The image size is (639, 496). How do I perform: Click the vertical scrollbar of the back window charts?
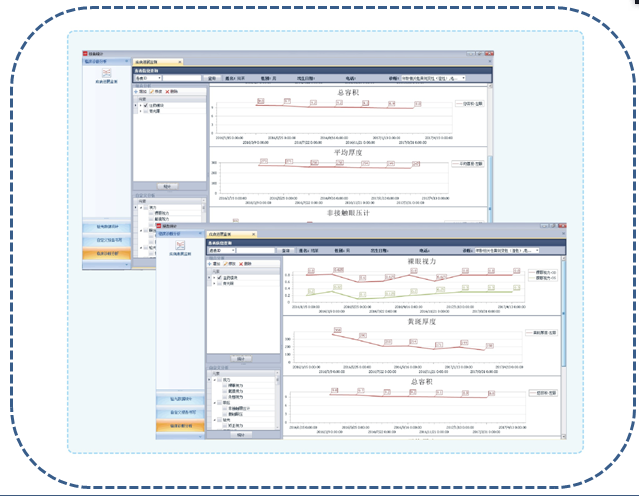490,150
